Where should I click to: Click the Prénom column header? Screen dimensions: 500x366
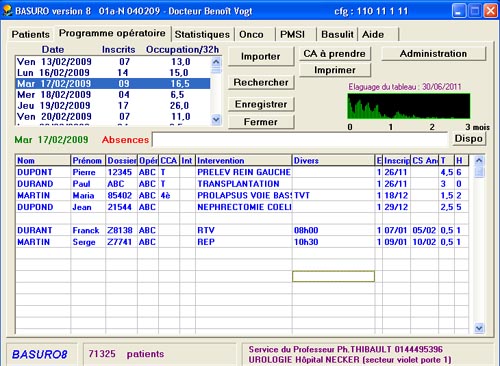coord(88,161)
